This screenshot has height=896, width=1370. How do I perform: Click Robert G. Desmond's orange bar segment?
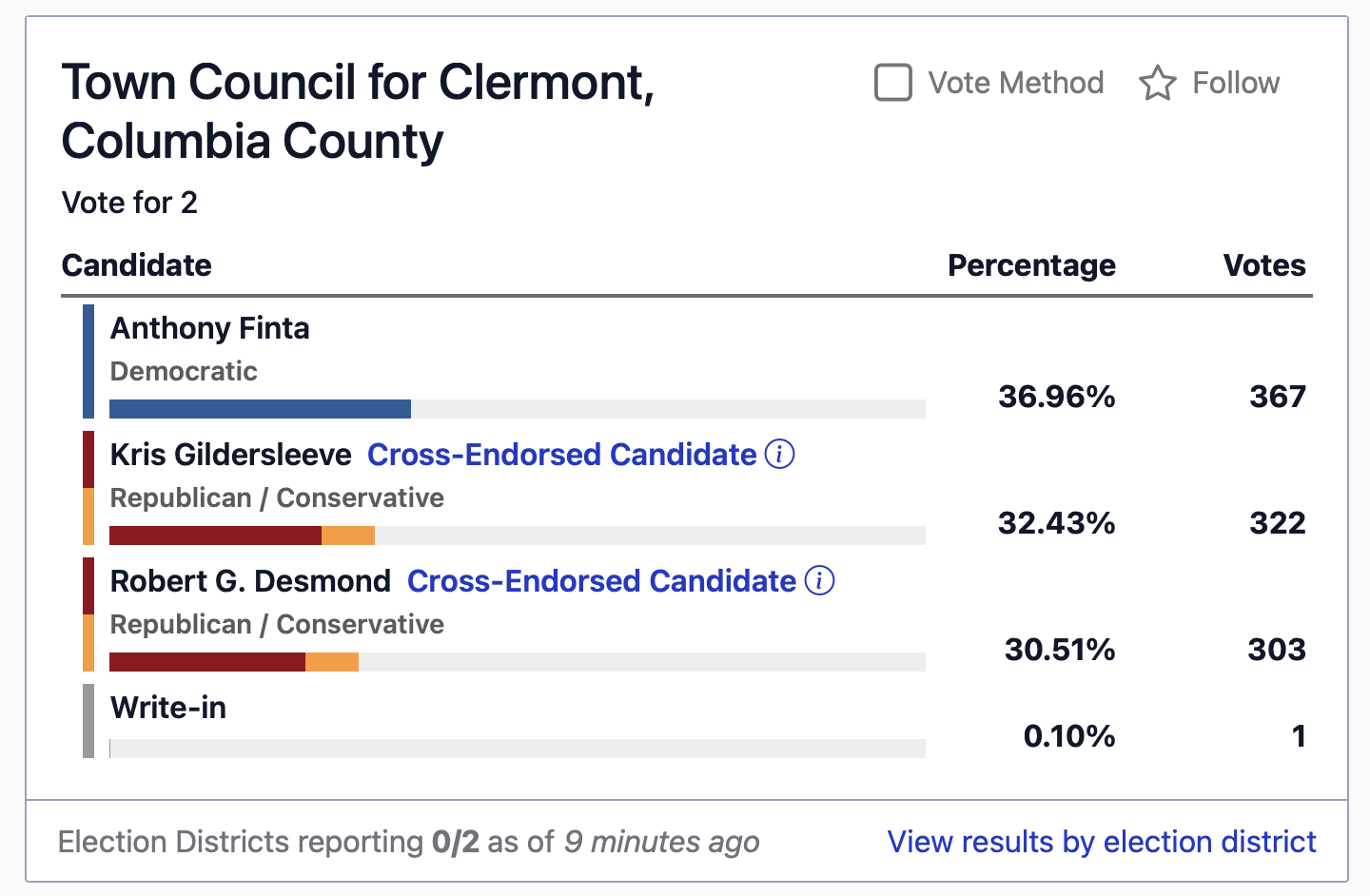coord(332,662)
